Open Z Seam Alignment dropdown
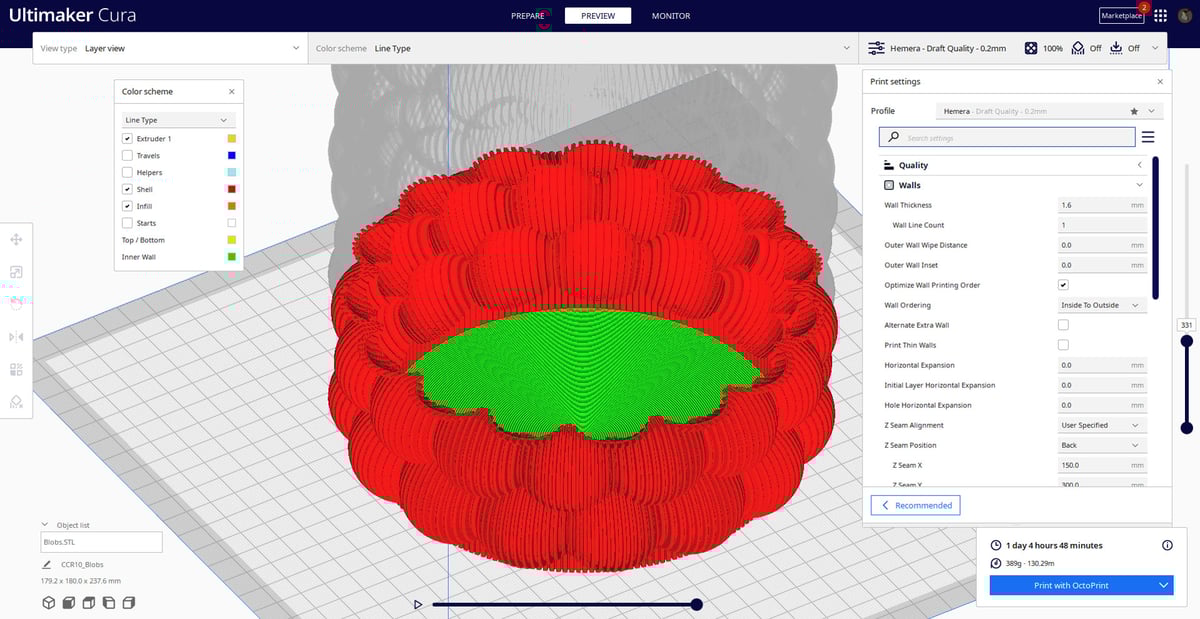Image resolution: width=1200 pixels, height=619 pixels. (1102, 425)
